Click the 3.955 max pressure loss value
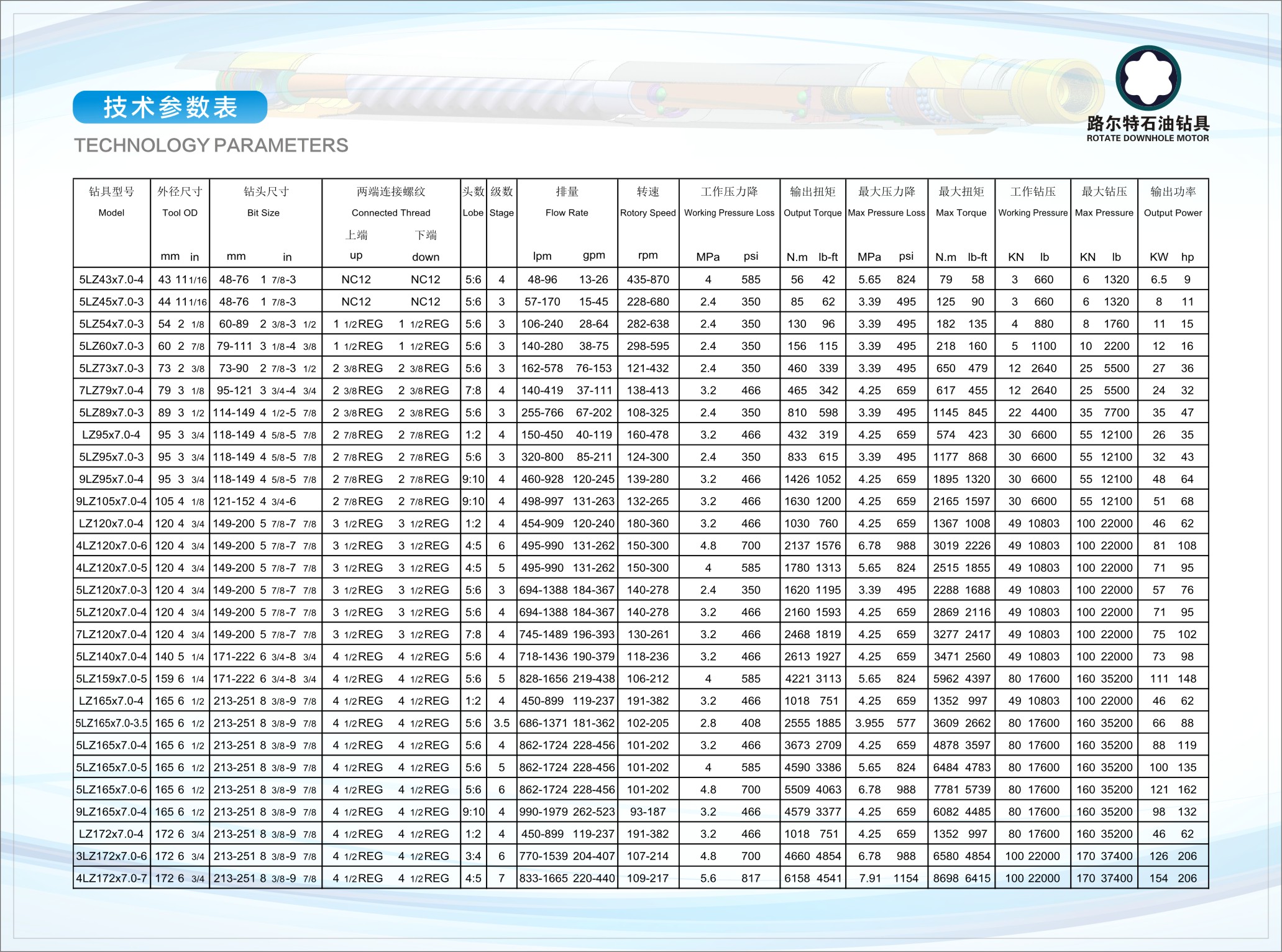Viewport: 1282px width, 952px height. pos(870,723)
